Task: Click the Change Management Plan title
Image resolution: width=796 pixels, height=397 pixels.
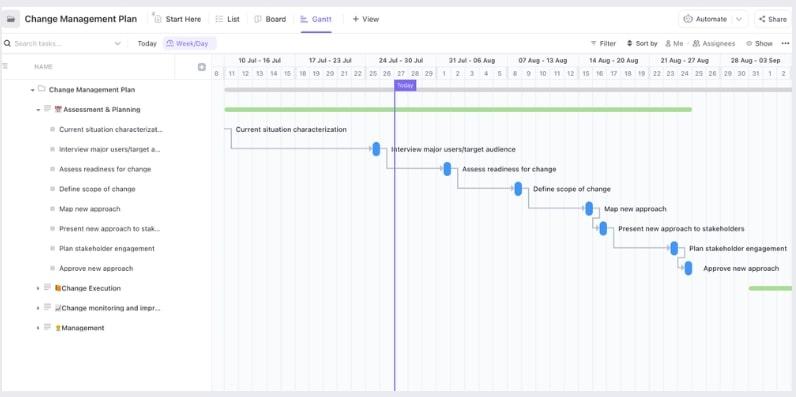Action: 81,19
